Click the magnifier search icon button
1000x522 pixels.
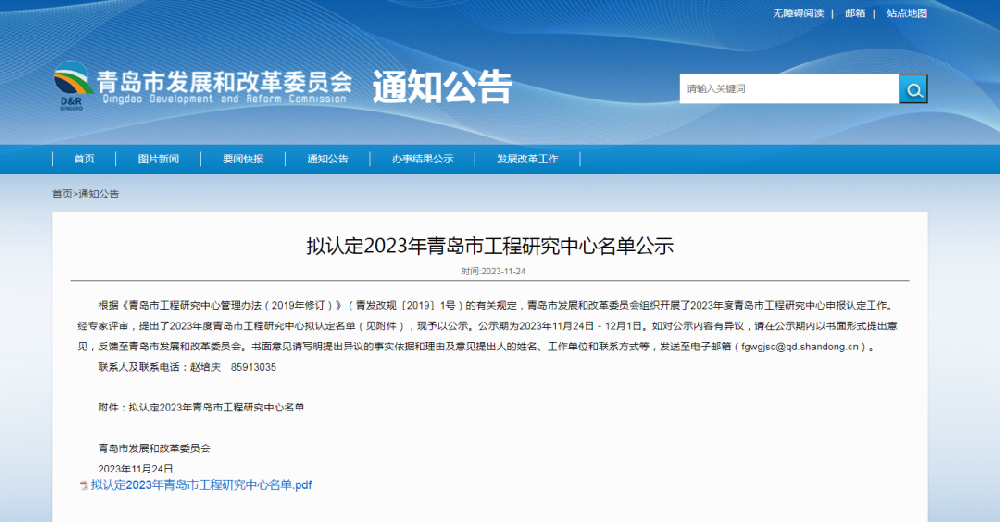tap(912, 89)
